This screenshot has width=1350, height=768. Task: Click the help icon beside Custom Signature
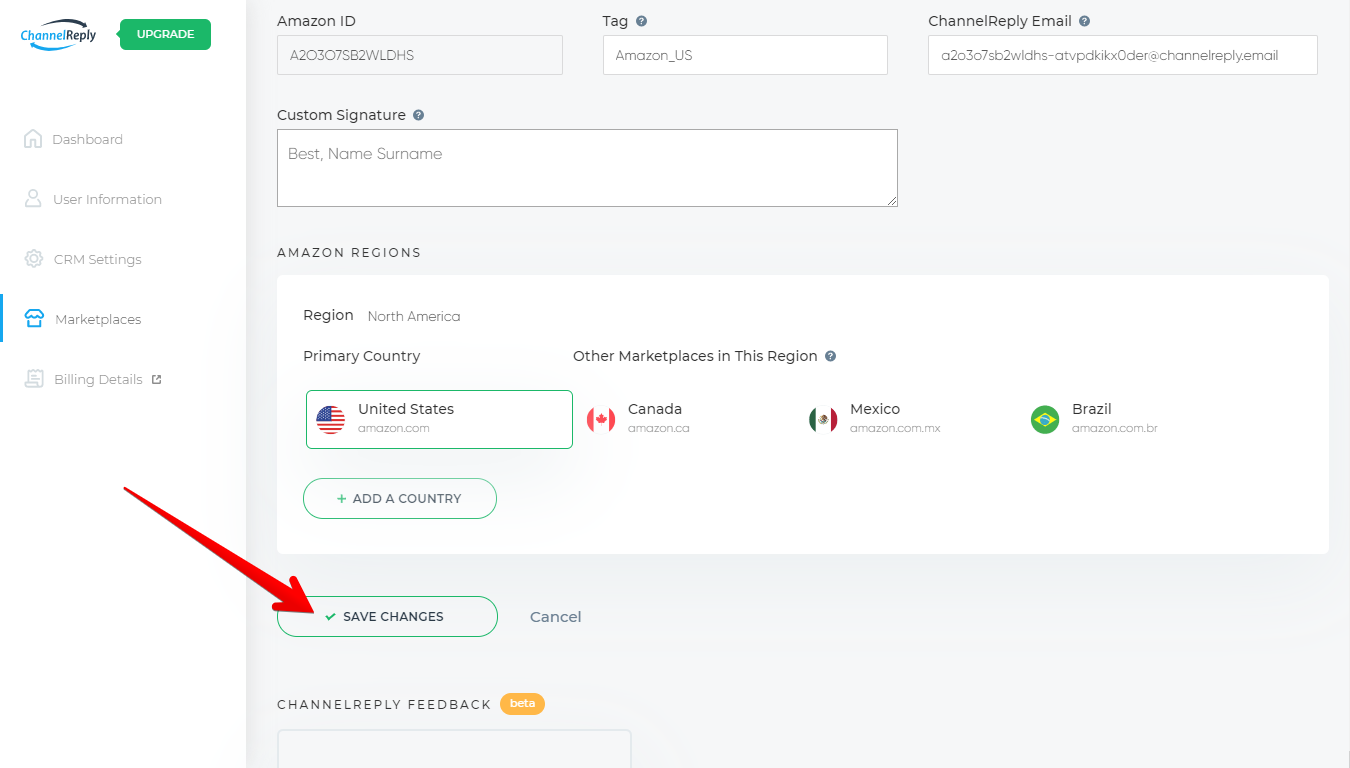pyautogui.click(x=418, y=115)
